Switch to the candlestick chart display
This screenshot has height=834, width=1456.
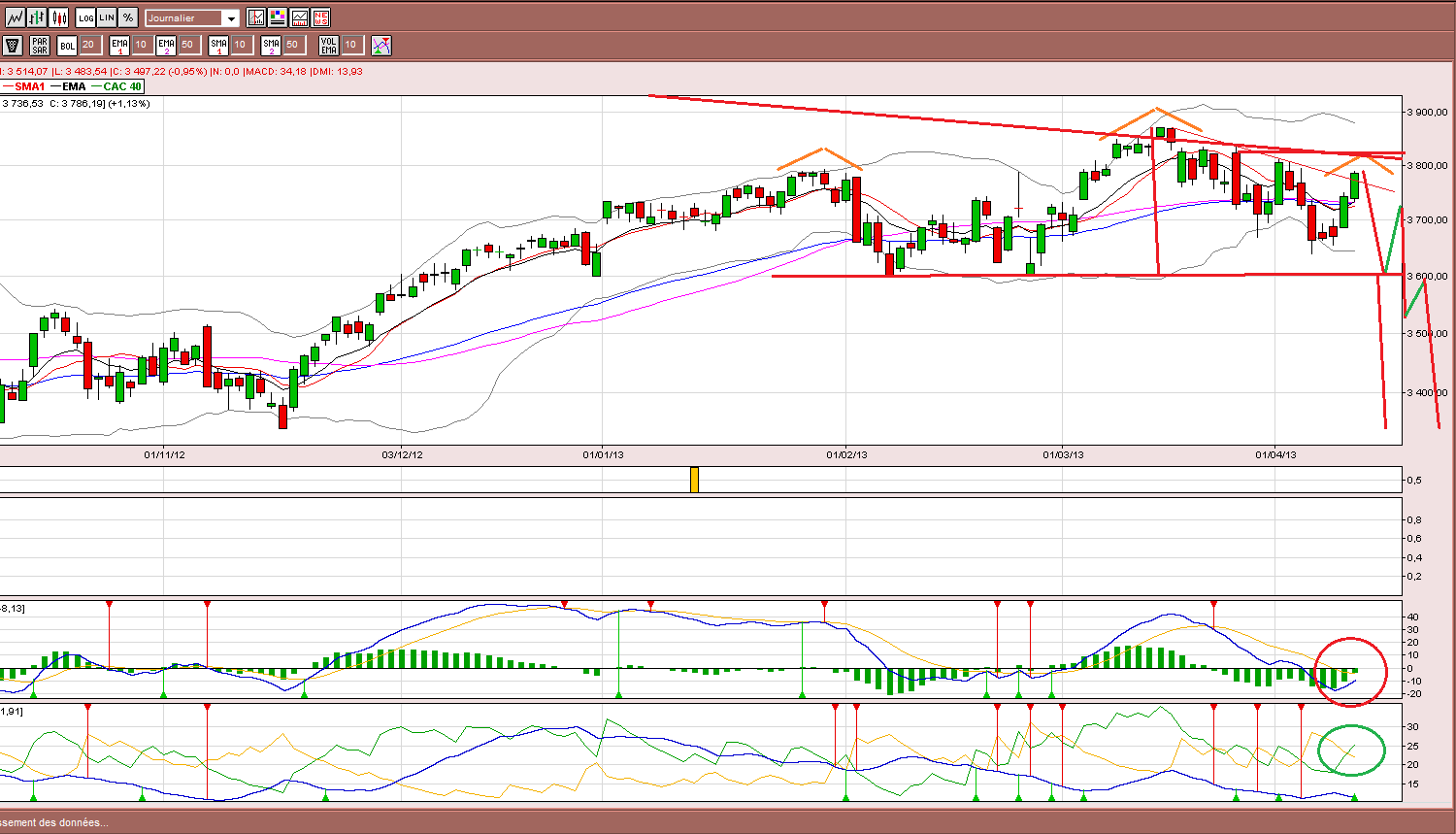coord(59,17)
